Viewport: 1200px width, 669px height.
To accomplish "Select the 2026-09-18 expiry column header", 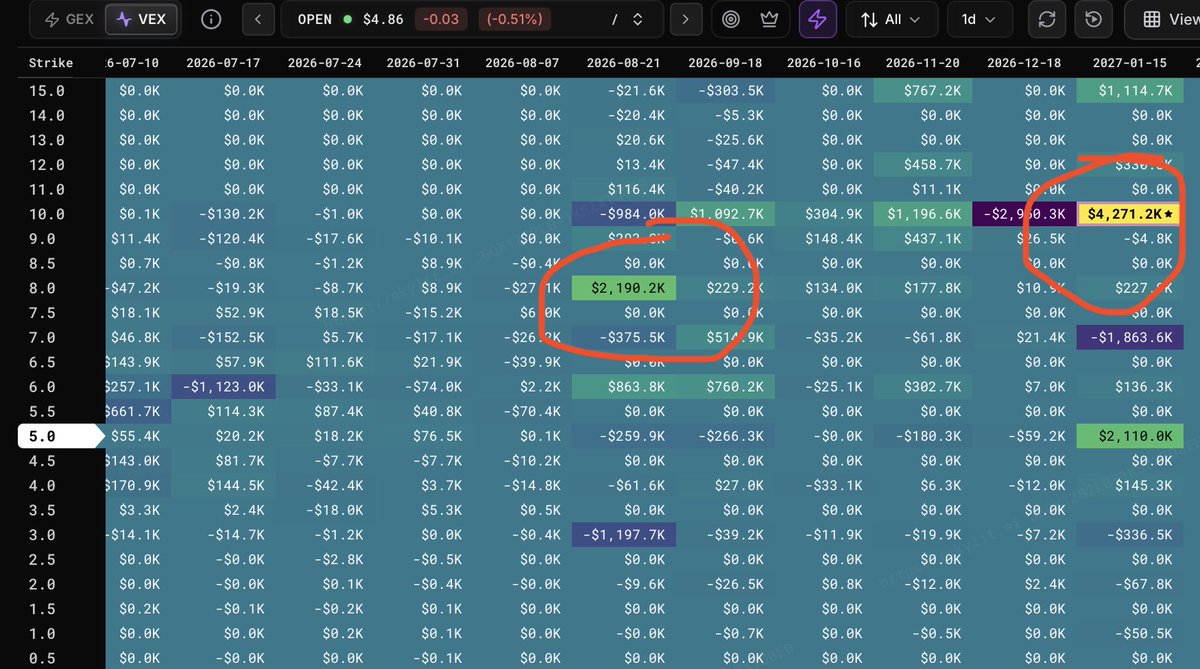I will pyautogui.click(x=725, y=62).
